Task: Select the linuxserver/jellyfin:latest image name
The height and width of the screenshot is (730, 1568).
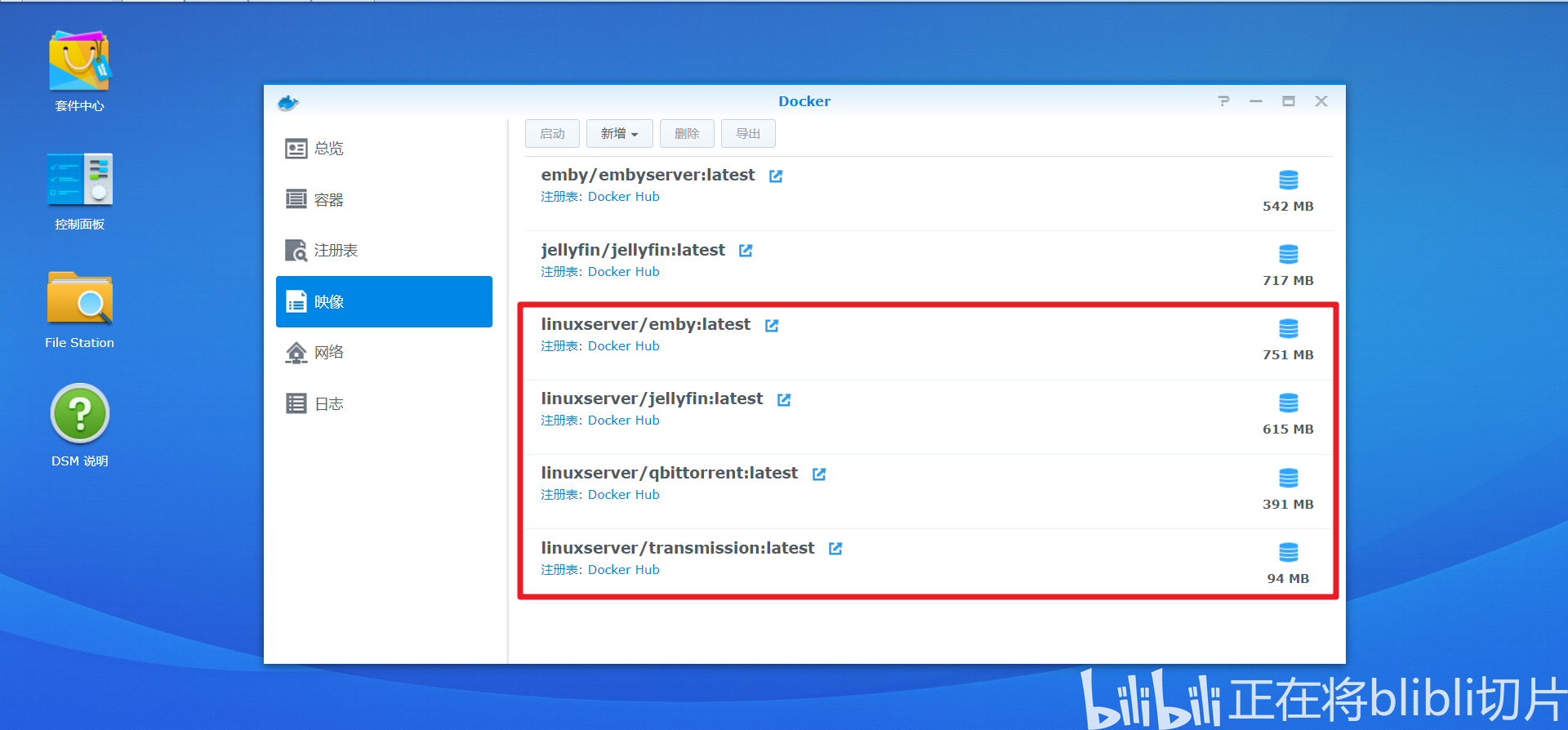Action: click(652, 398)
